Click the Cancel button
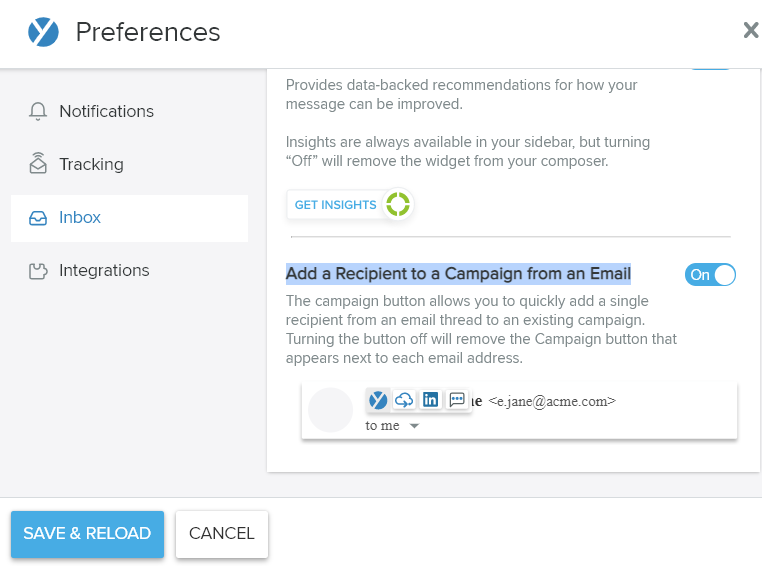The width and height of the screenshot is (762, 566). tap(222, 533)
